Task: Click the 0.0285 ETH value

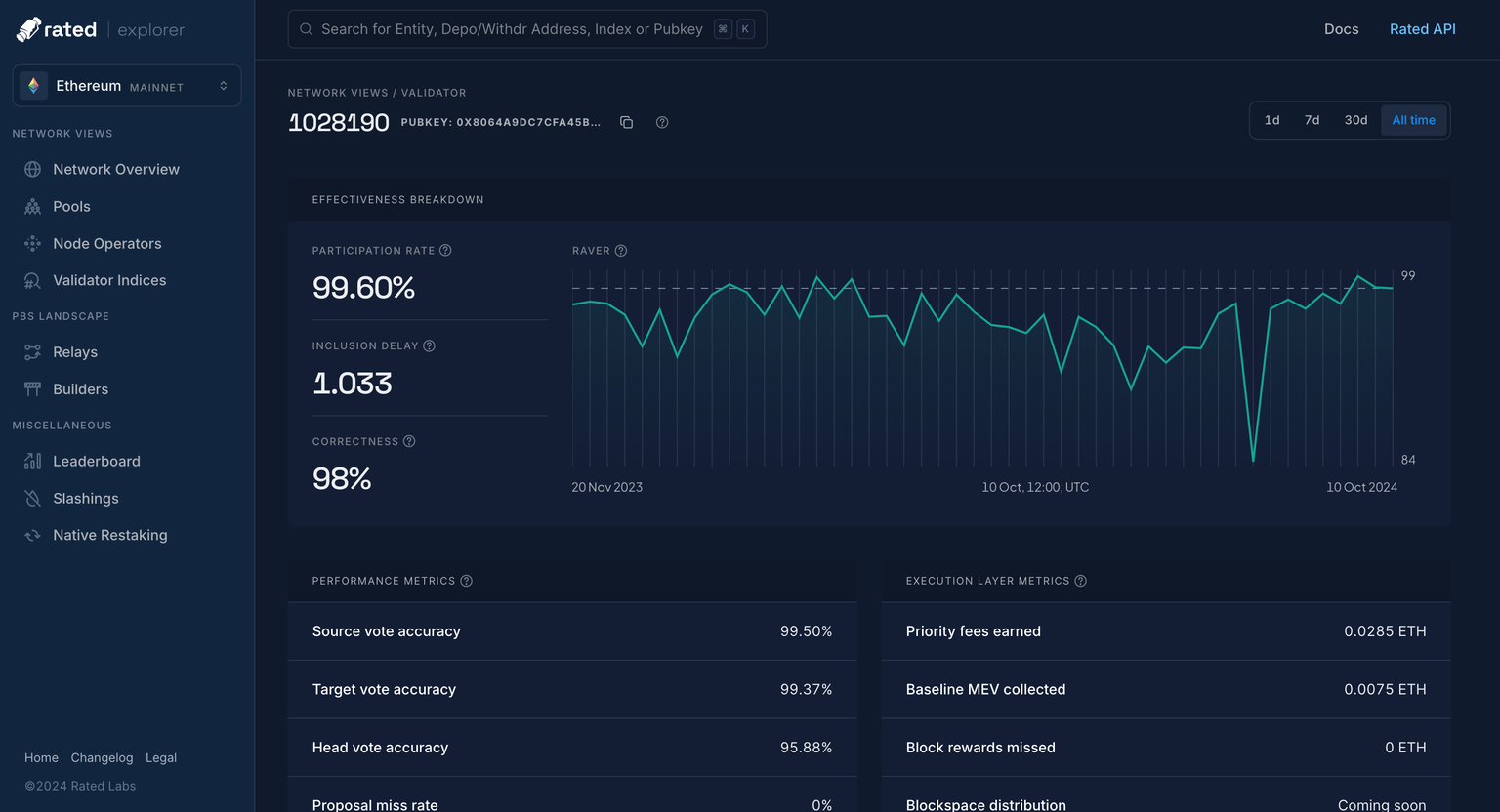Action: (x=1385, y=631)
